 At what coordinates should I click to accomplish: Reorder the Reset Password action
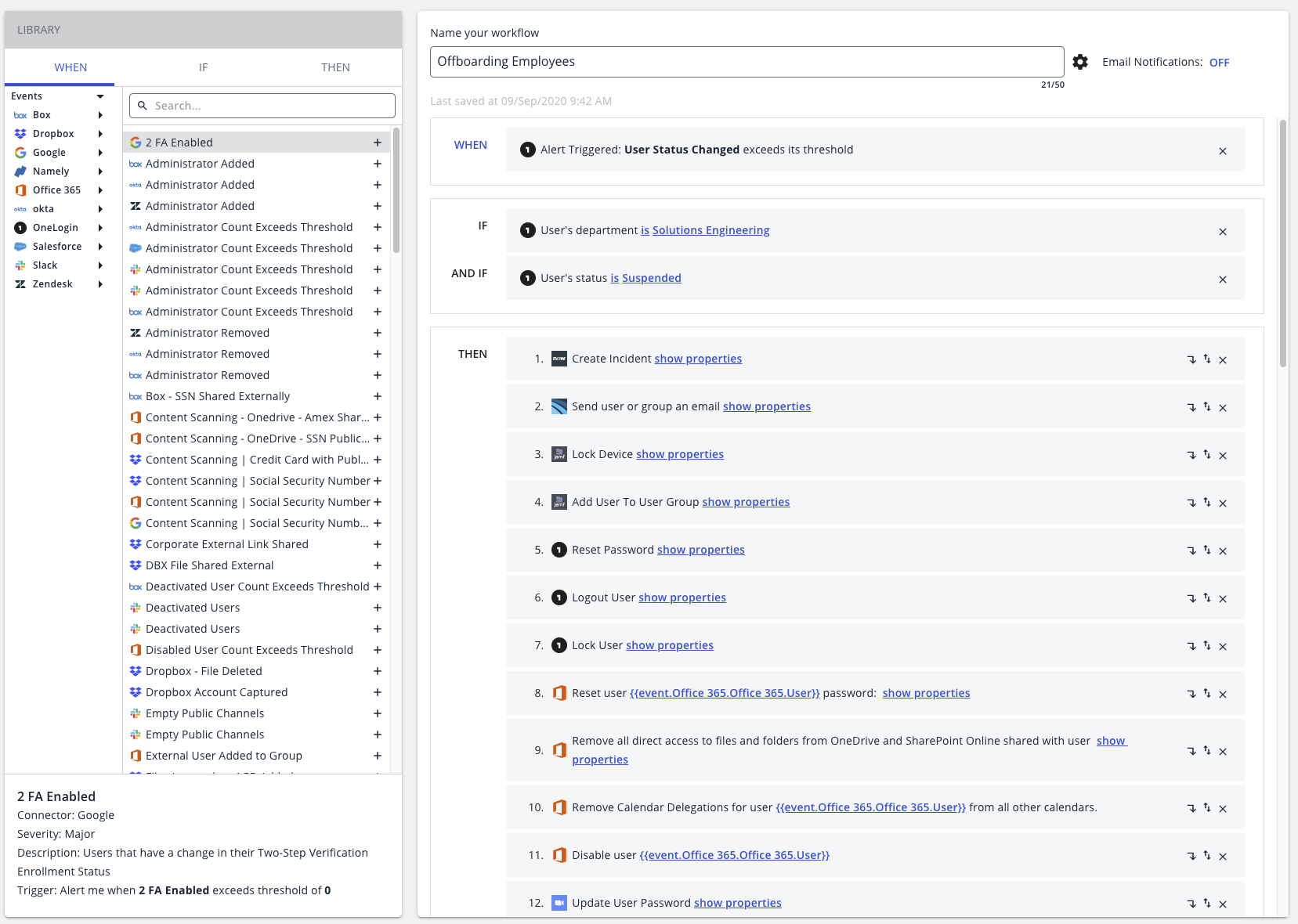tap(1207, 550)
